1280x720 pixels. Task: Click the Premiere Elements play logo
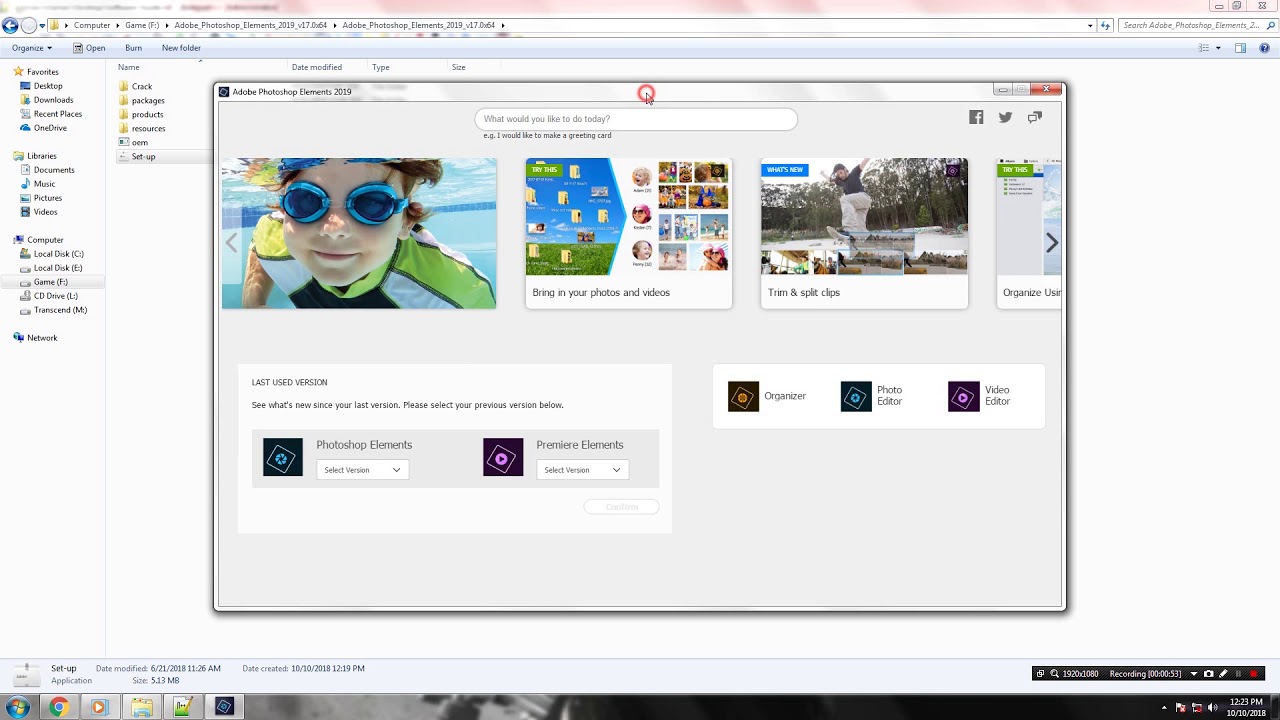pos(503,457)
